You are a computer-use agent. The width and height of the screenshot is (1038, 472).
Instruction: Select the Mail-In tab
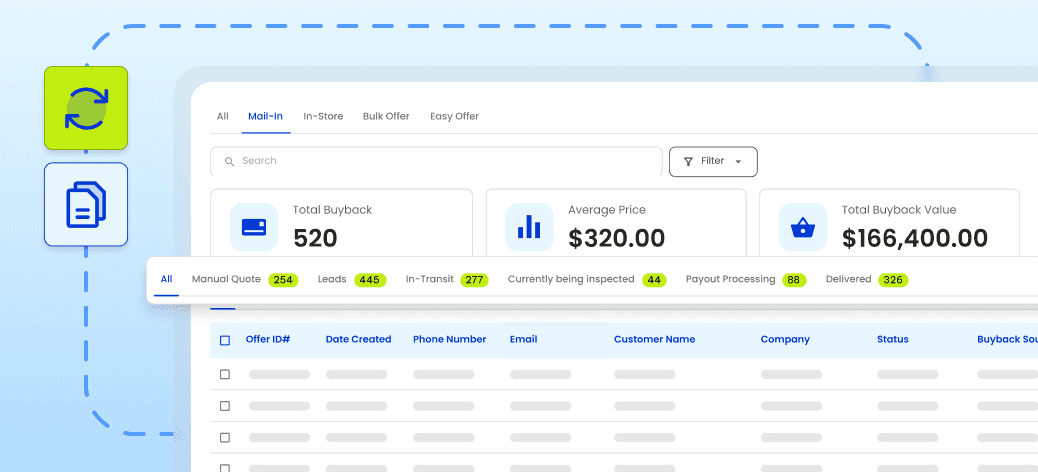point(265,117)
